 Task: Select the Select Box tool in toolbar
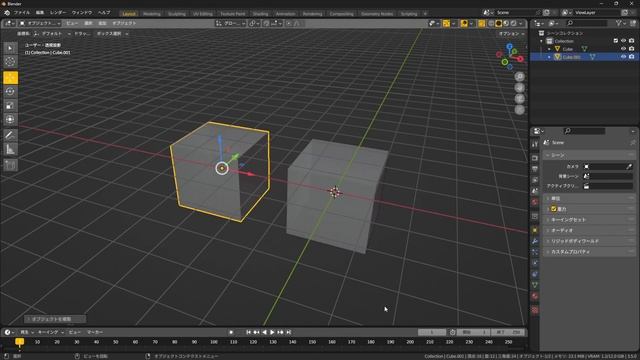point(10,48)
